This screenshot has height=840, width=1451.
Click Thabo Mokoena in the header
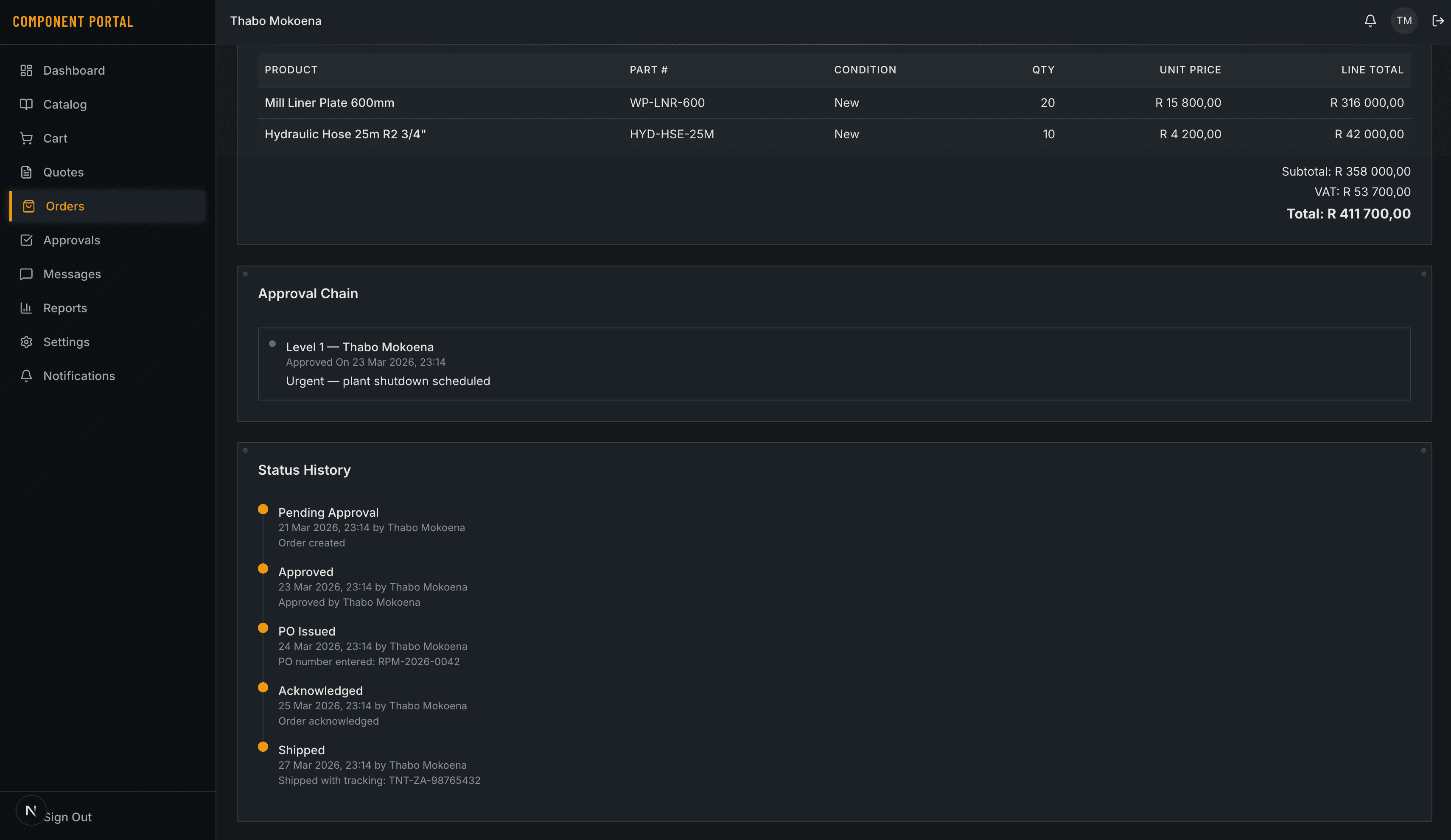(276, 21)
